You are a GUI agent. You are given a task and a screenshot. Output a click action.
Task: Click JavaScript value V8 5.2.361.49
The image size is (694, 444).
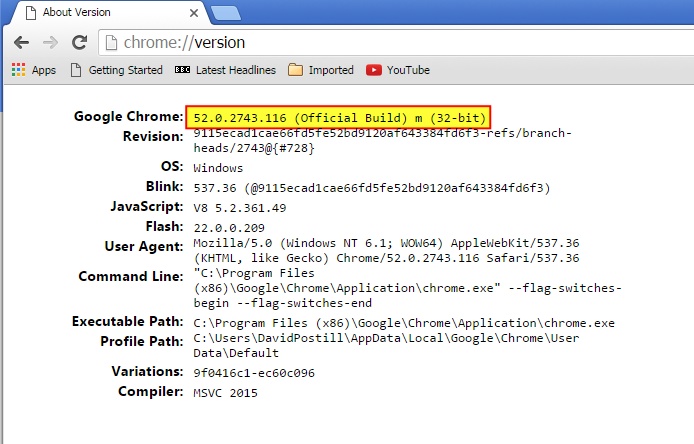coord(240,208)
